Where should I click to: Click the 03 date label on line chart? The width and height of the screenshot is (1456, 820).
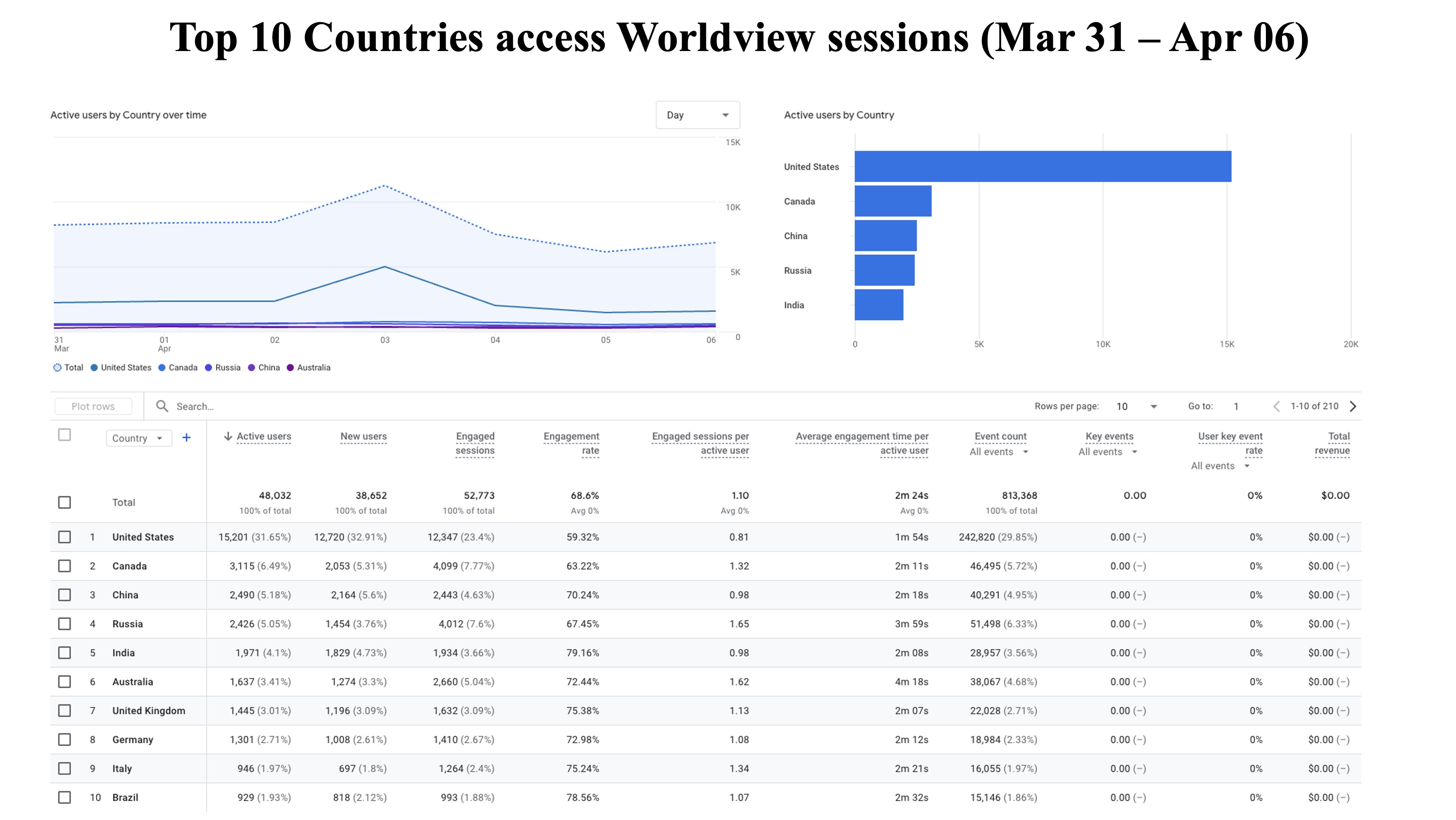point(385,340)
